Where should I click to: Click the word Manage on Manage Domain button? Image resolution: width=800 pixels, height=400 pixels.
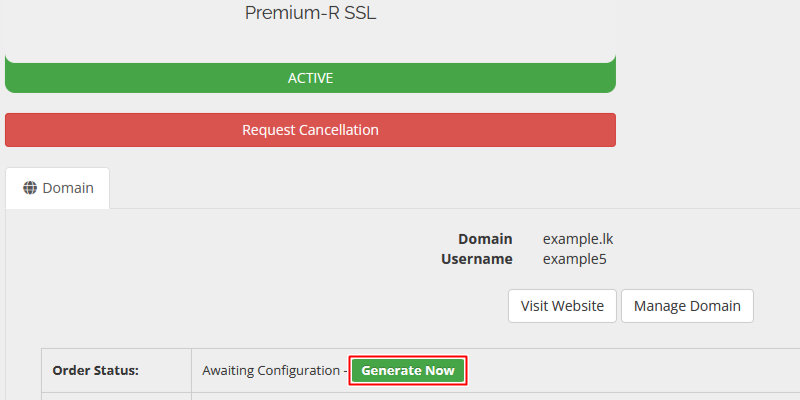tap(659, 306)
